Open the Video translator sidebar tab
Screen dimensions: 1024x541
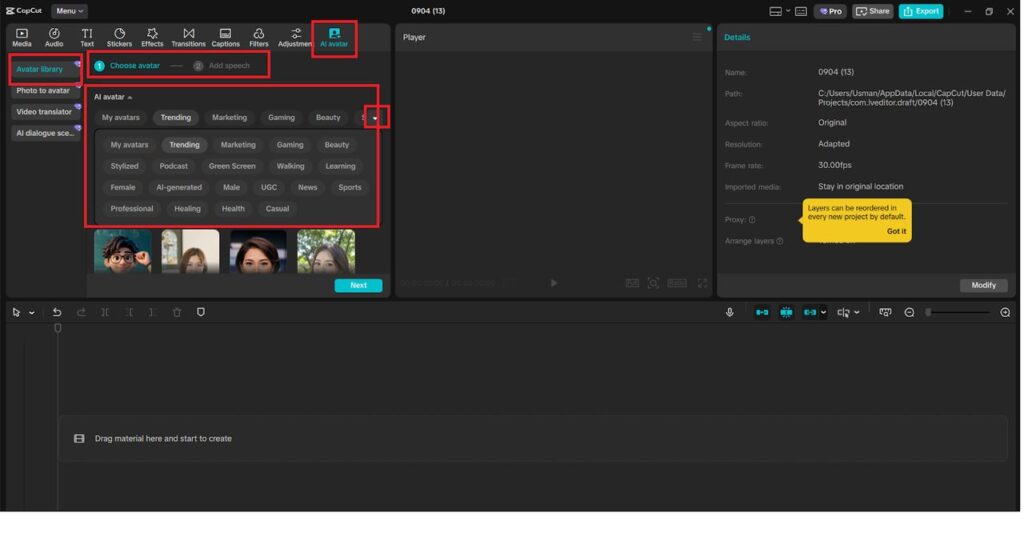click(x=45, y=112)
